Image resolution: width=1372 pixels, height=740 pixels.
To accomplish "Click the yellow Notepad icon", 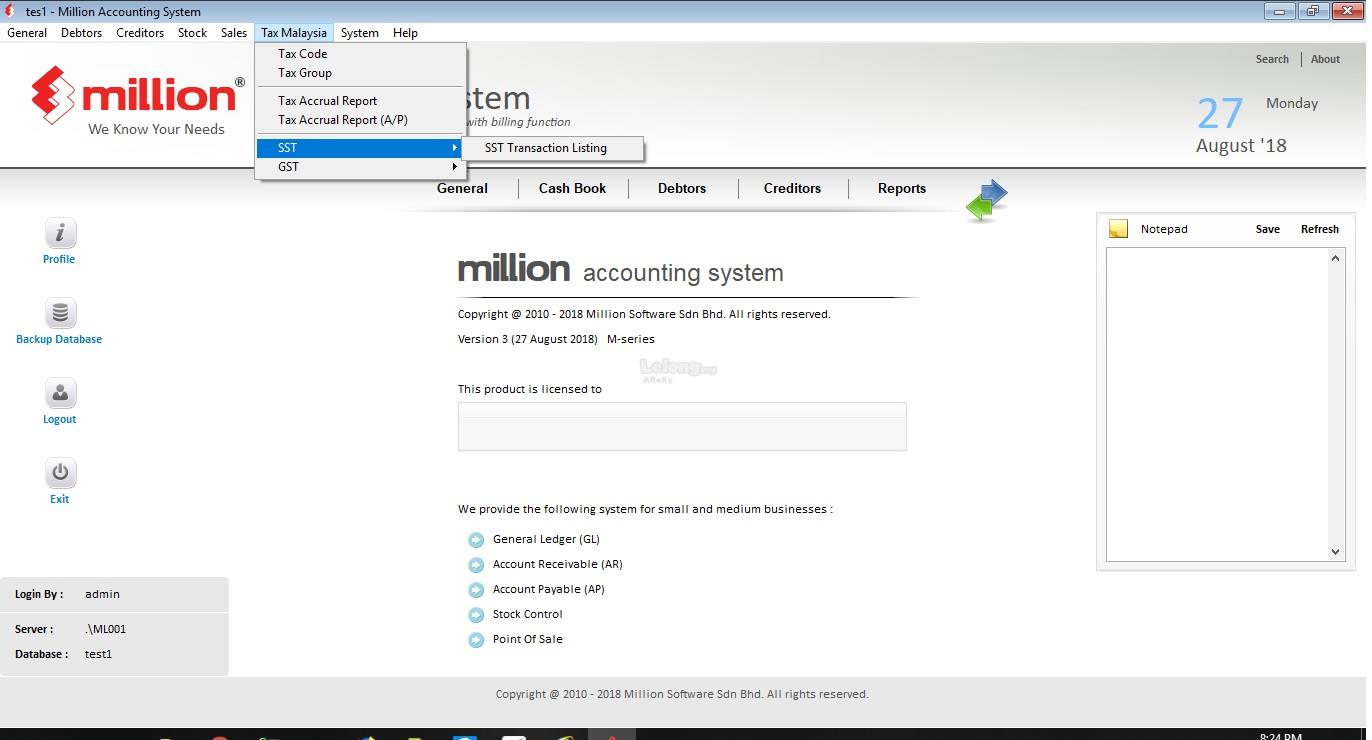I will (x=1118, y=229).
